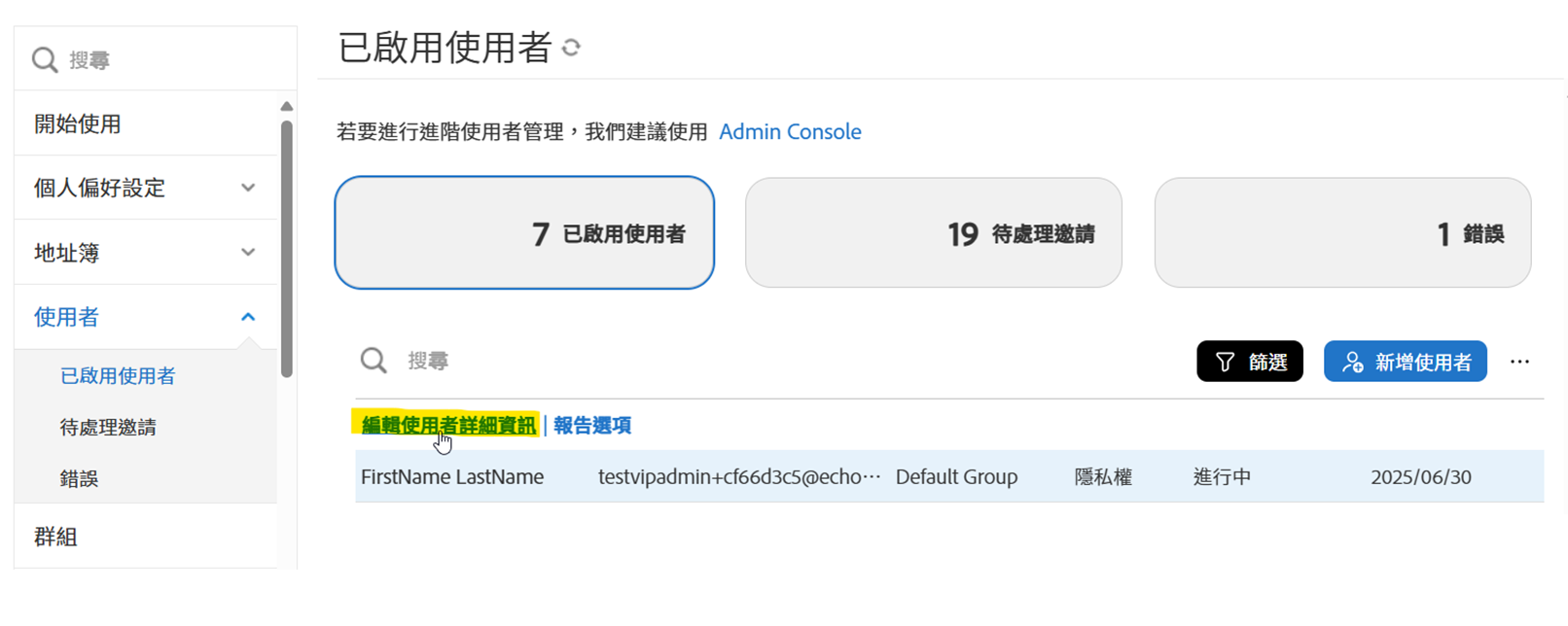Click the sidebar scrollbar up arrow

coord(286,105)
